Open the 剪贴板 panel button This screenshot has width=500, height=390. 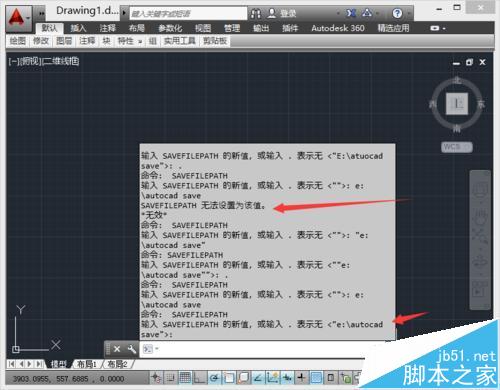[215, 41]
